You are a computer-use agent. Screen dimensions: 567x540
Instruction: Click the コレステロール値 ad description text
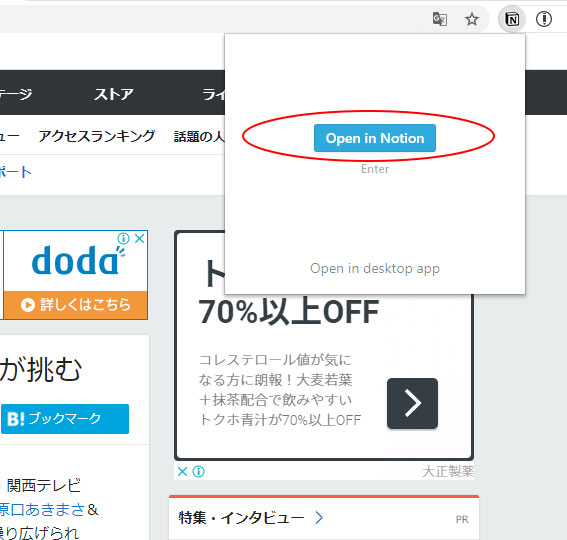pyautogui.click(x=280, y=390)
